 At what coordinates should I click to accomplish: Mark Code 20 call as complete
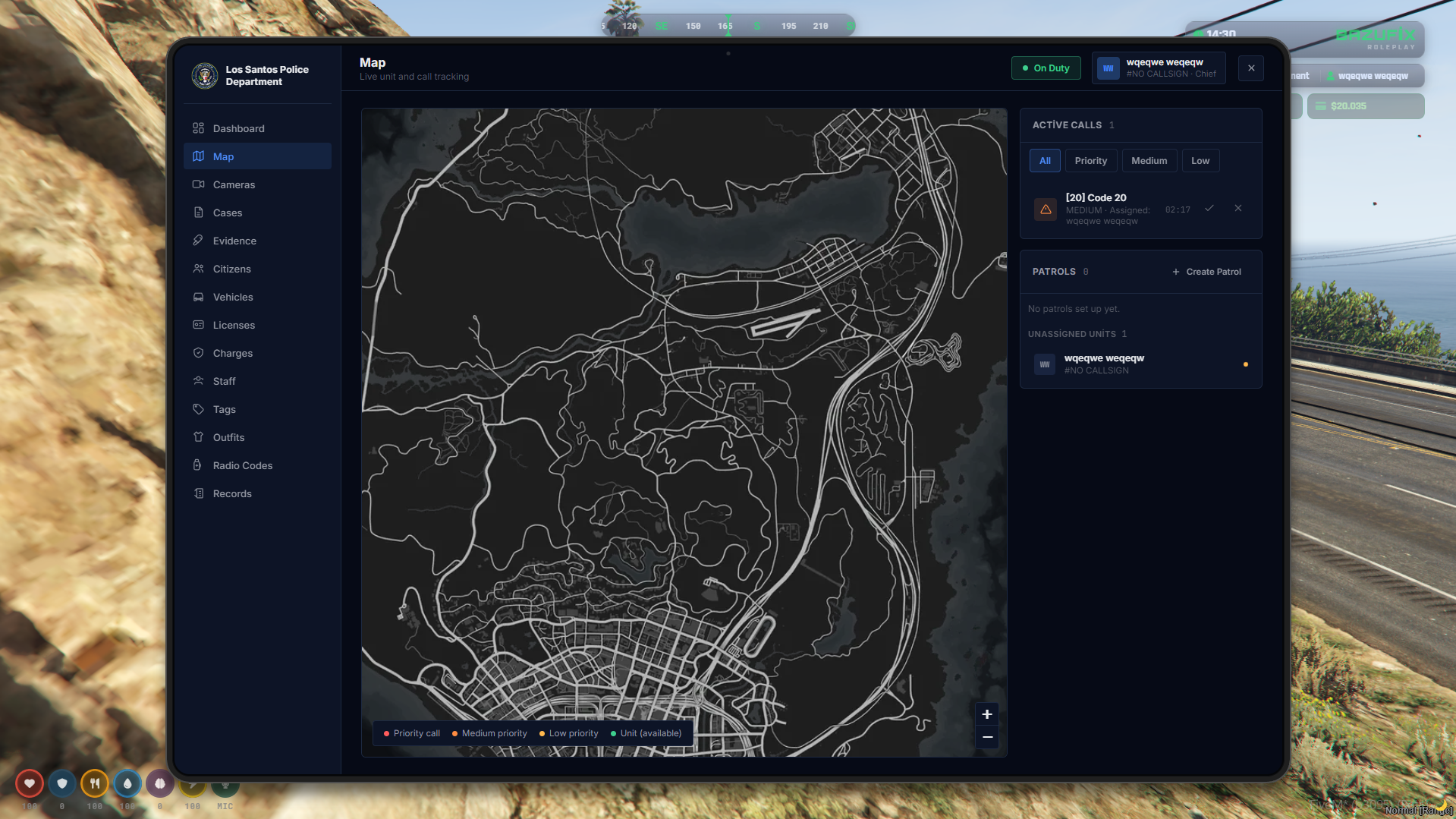[x=1209, y=208]
